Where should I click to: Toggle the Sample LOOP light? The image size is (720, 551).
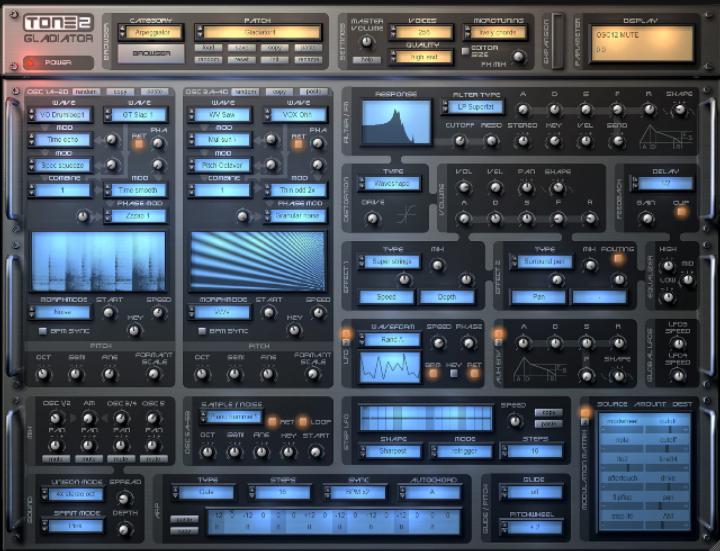303,422
